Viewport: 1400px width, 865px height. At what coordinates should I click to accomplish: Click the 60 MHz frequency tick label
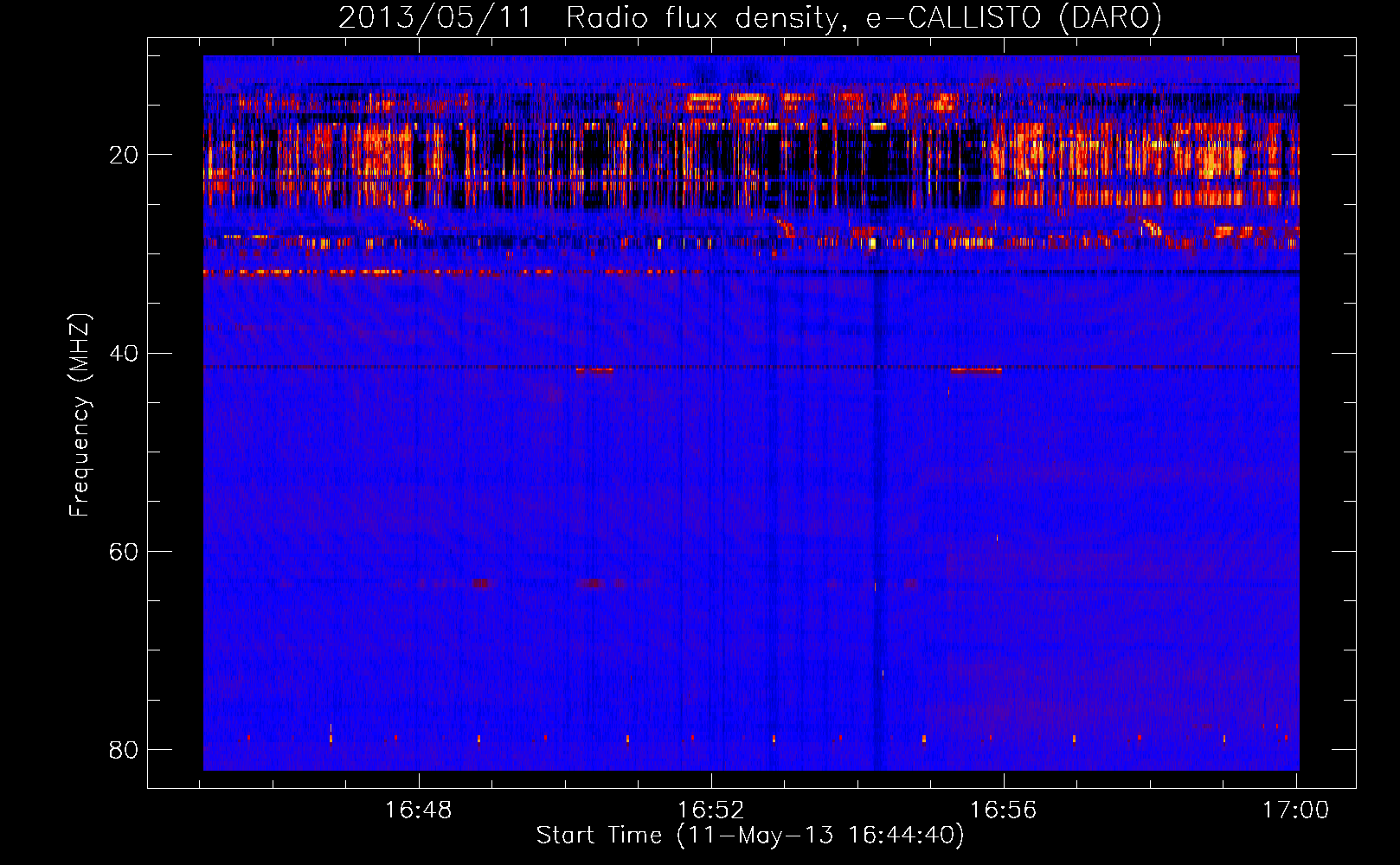[124, 552]
